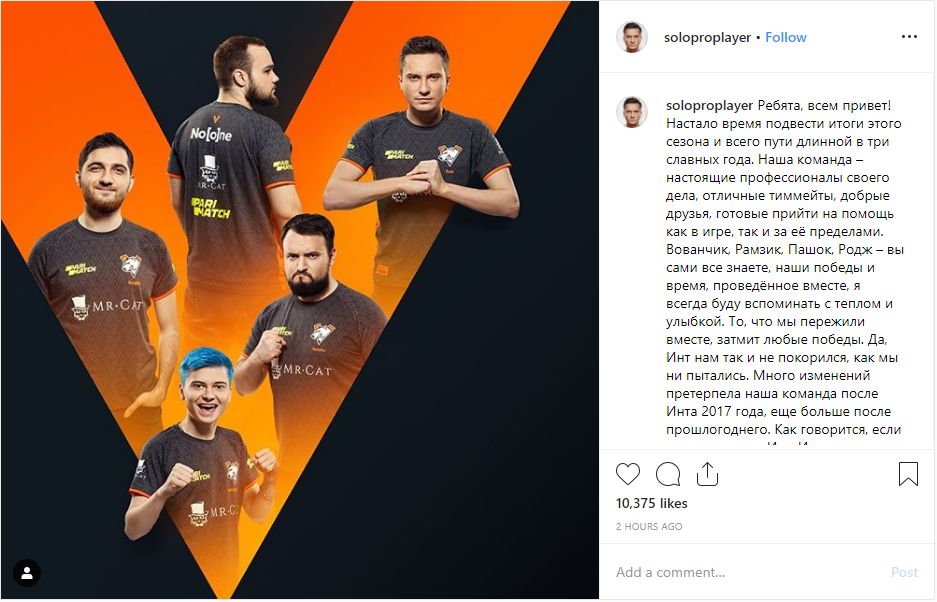The width and height of the screenshot is (937, 602).
Task: Open soloproplayer profile from header username
Action: [x=707, y=37]
